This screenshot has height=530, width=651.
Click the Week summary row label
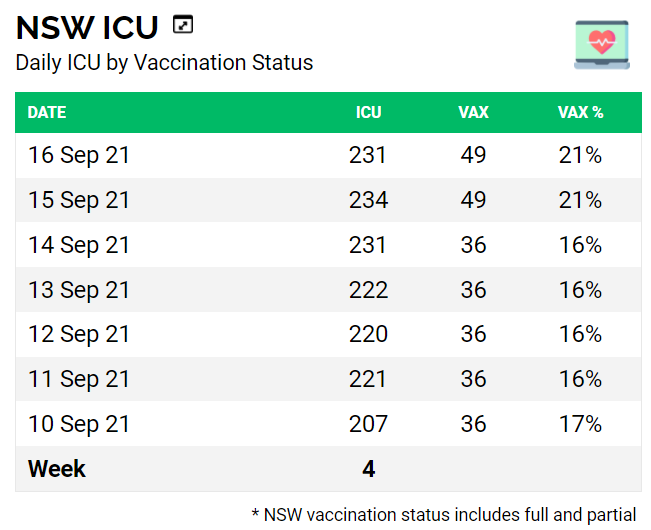tap(57, 468)
